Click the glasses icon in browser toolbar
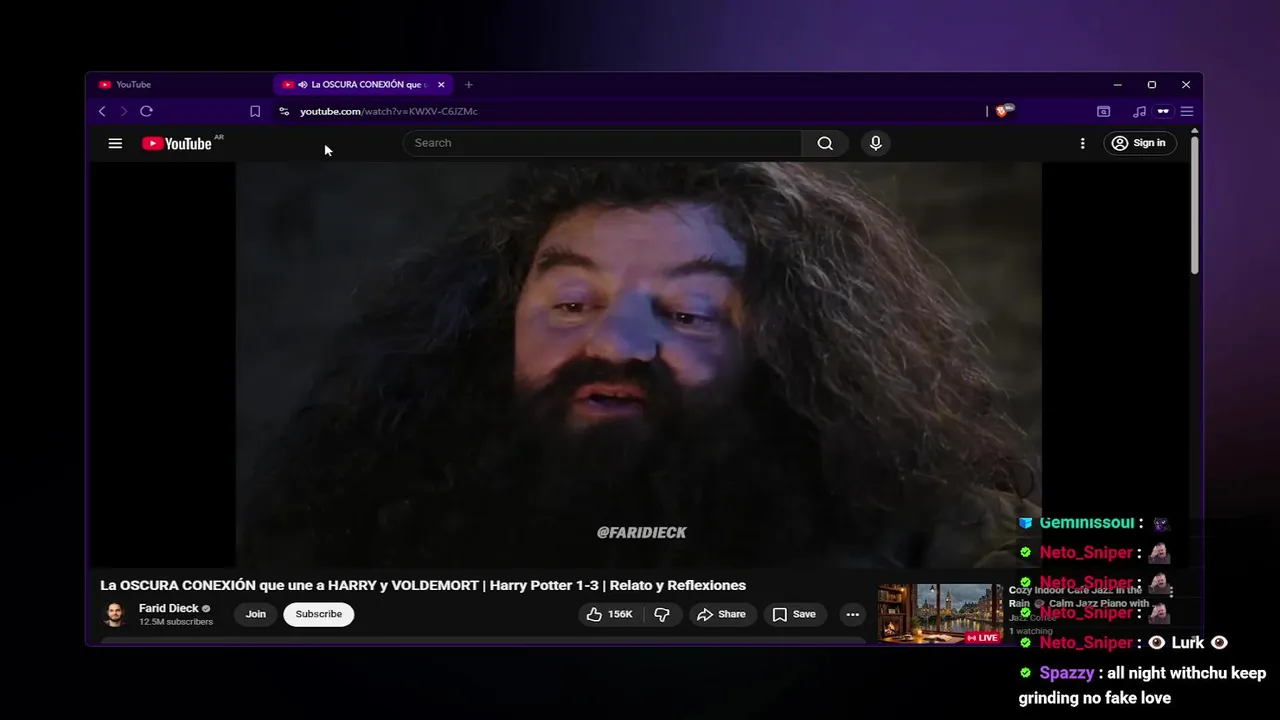The width and height of the screenshot is (1280, 720). pos(1163,111)
